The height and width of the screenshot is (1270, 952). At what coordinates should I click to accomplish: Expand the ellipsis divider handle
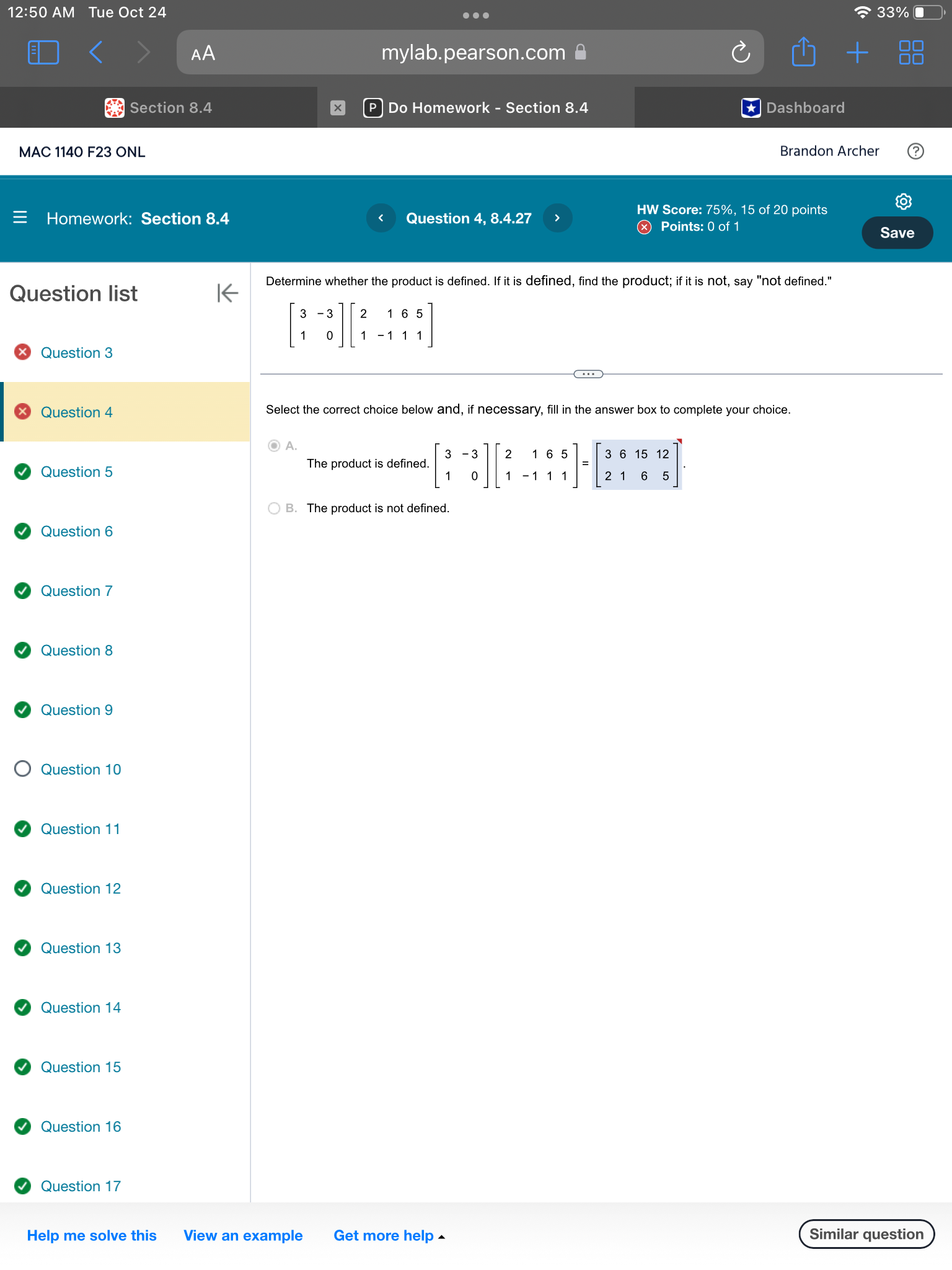click(x=588, y=374)
